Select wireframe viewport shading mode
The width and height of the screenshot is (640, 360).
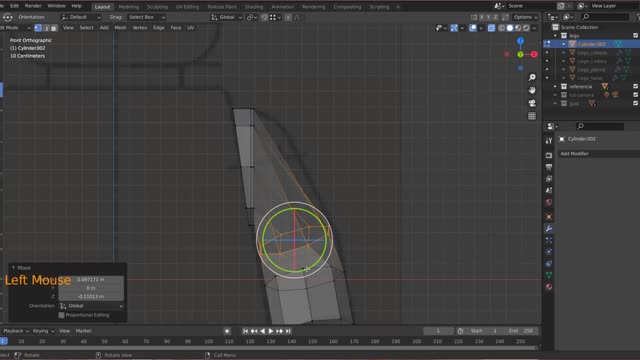pos(502,28)
